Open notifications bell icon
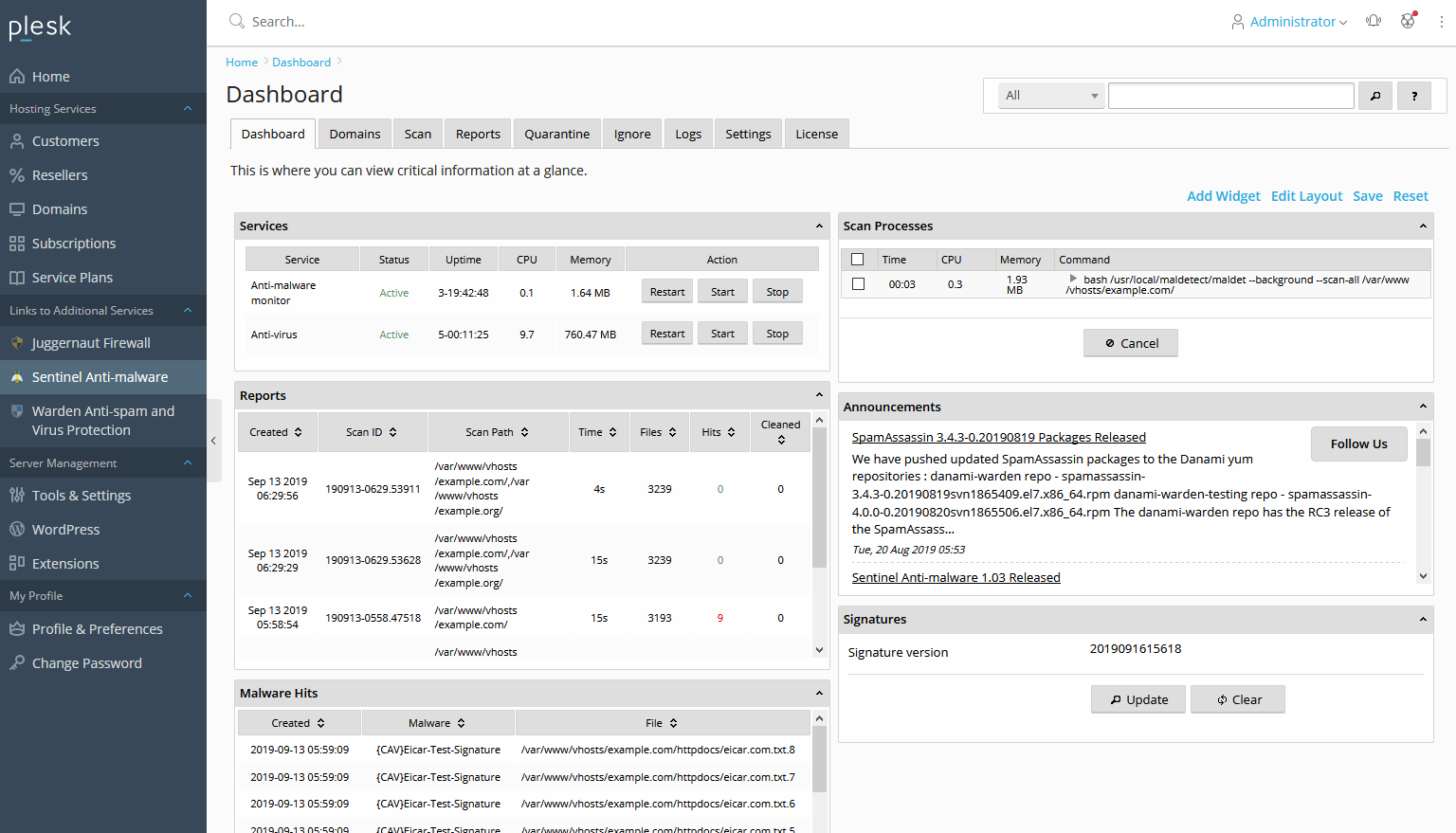Viewport: 1456px width, 833px height. coord(1374,21)
